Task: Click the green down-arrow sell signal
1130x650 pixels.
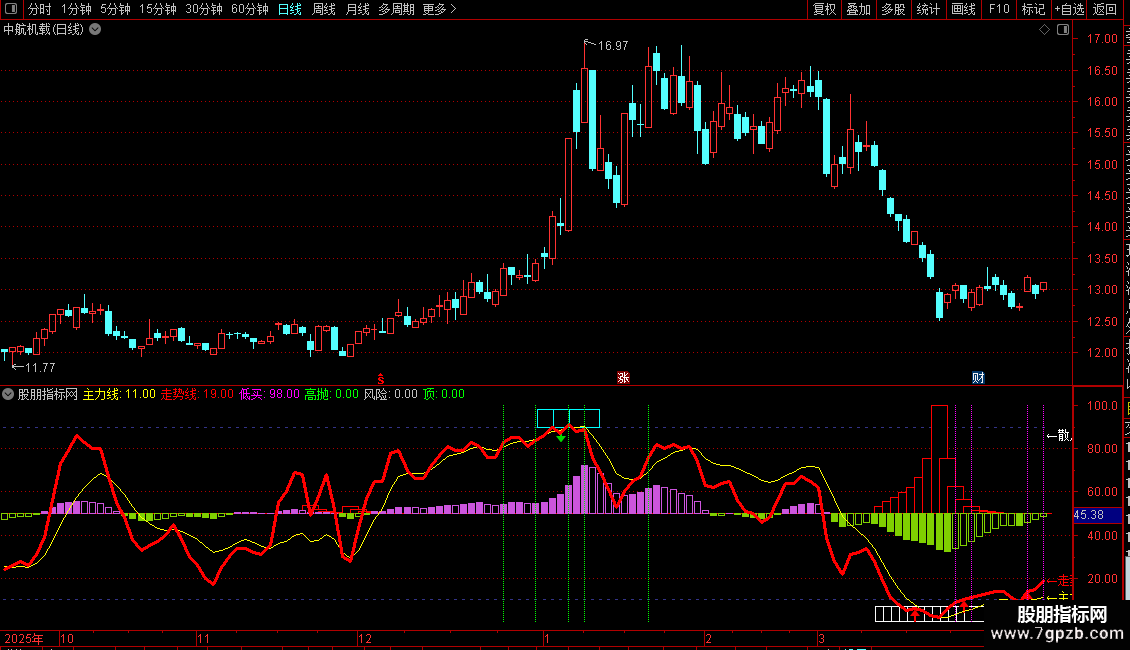Action: click(x=561, y=437)
